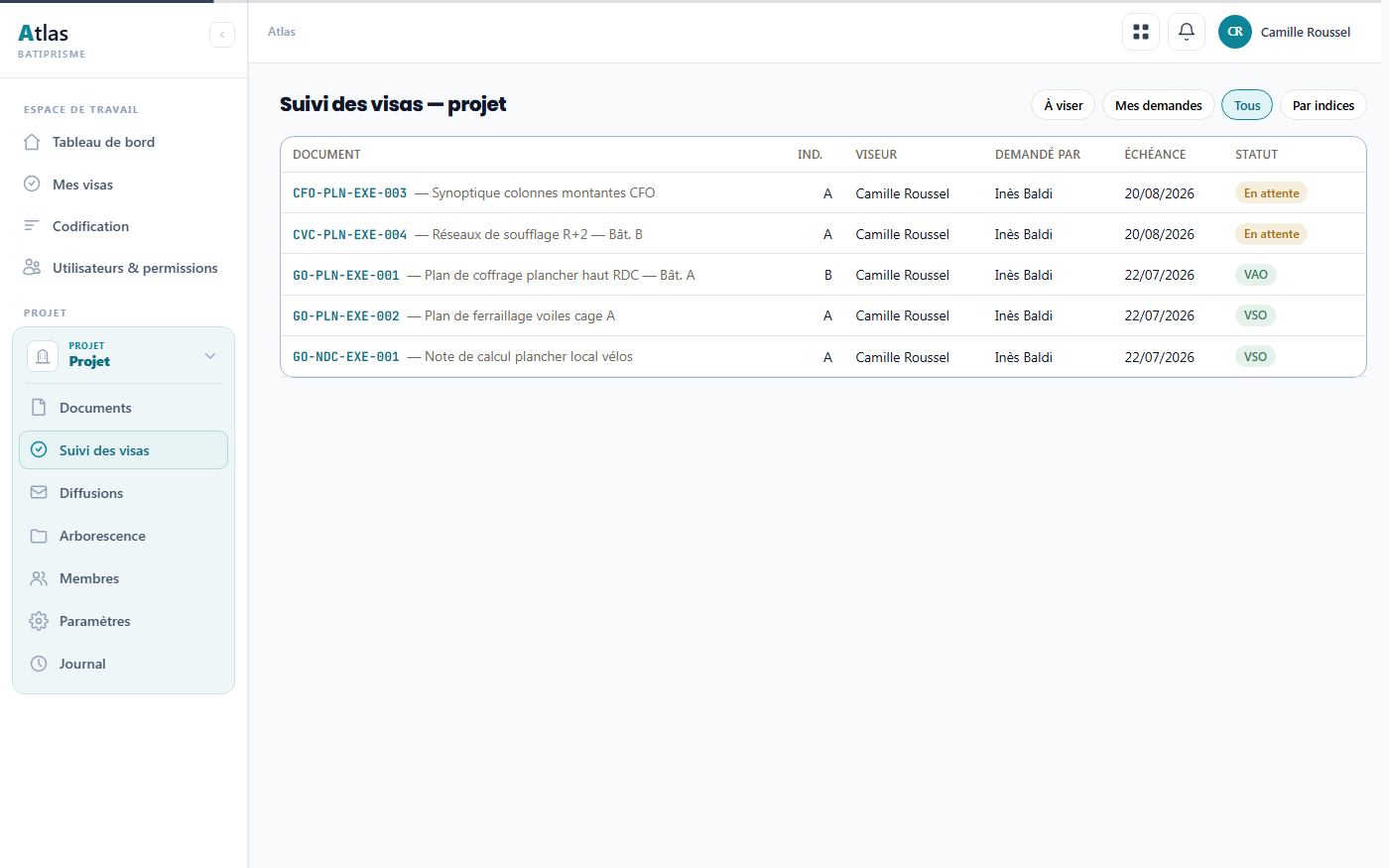This screenshot has height=868, width=1389.
Task: Click the Arborescence folder icon
Action: point(39,536)
